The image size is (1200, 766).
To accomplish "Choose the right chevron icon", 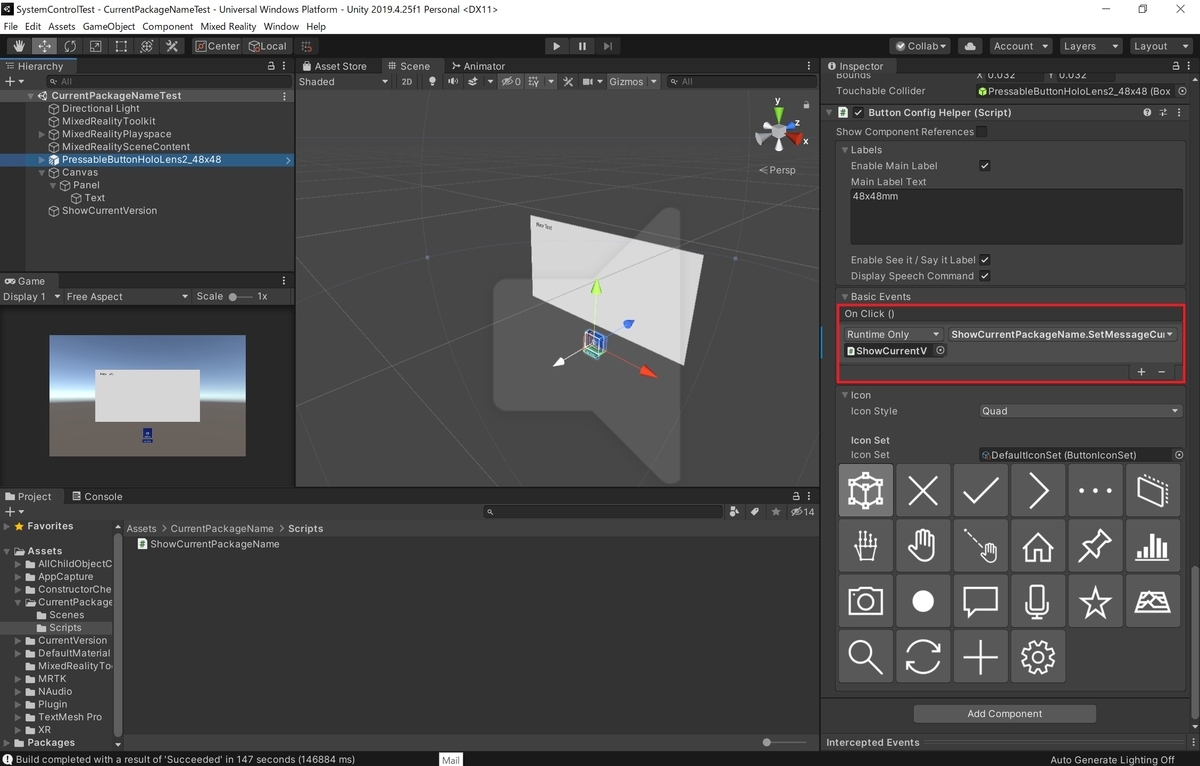I will tap(1038, 490).
